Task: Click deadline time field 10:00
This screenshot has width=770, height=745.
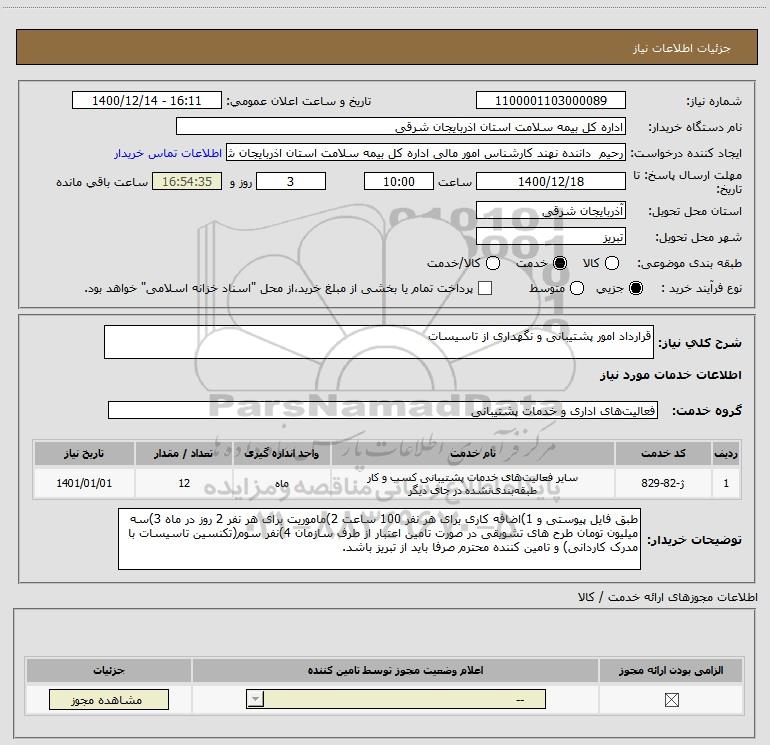Action: click(x=399, y=181)
